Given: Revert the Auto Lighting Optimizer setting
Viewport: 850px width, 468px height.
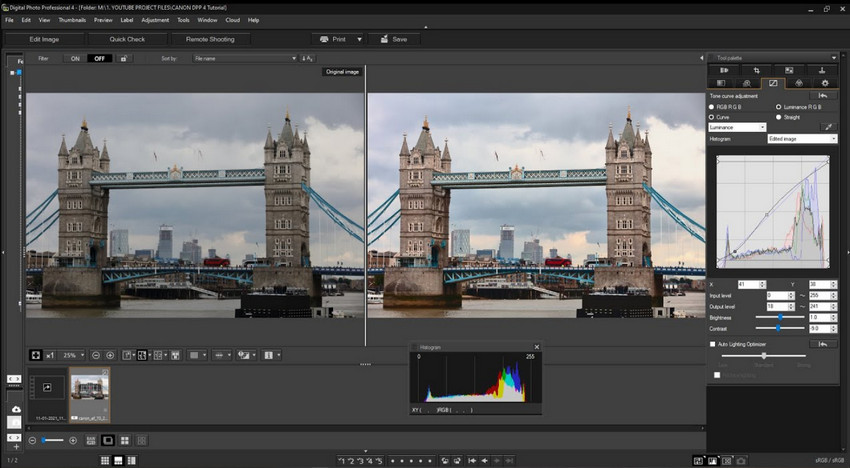Looking at the screenshot, I should [822, 344].
